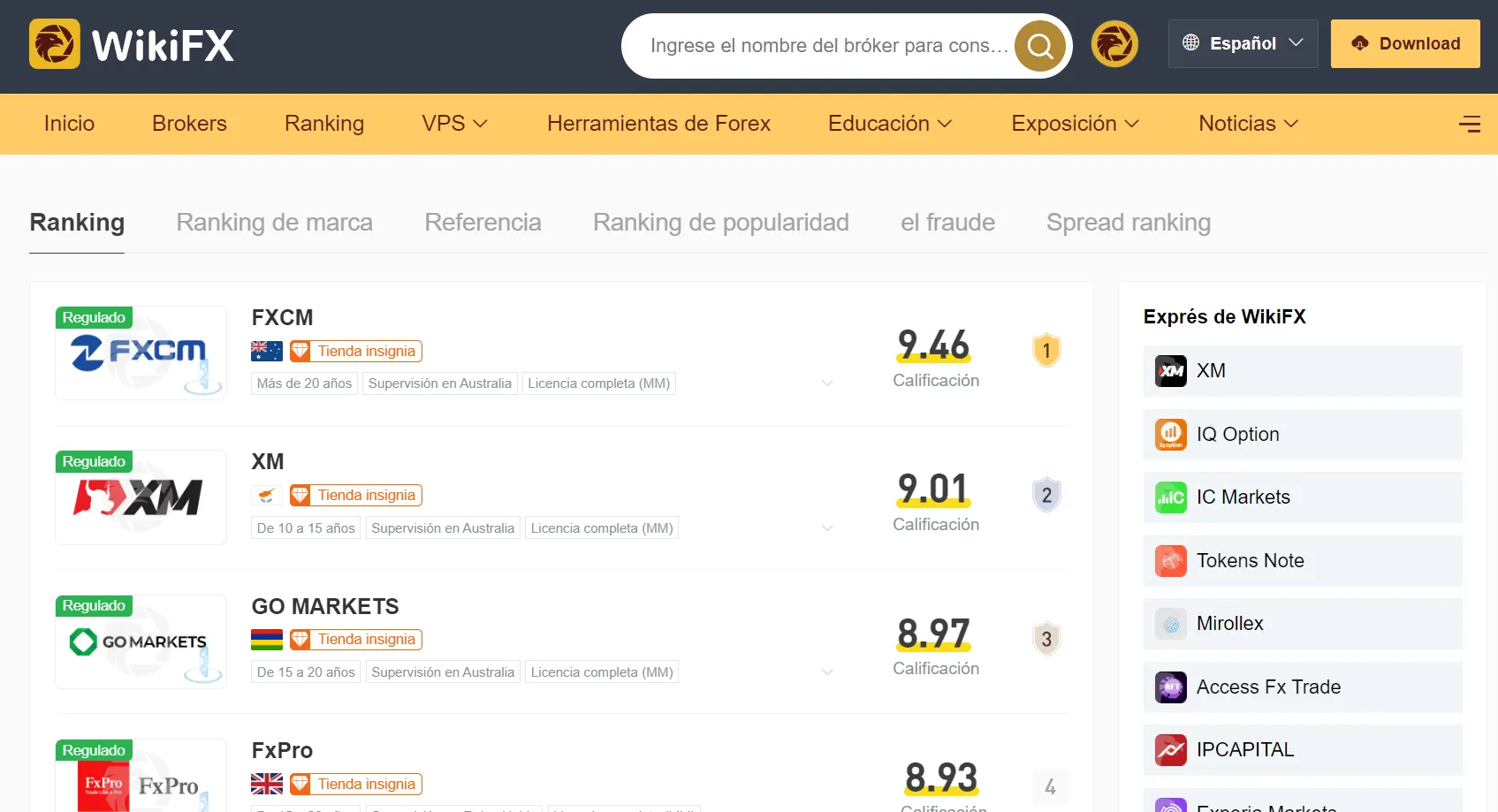Click the silver rank 2 shield badge
The image size is (1498, 812).
point(1046,495)
